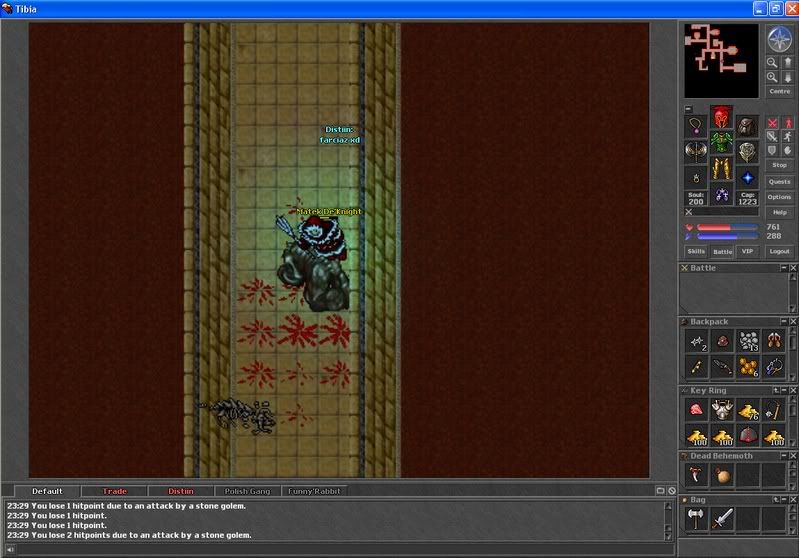Click the Stop button
The height and width of the screenshot is (558, 799).
tap(780, 165)
